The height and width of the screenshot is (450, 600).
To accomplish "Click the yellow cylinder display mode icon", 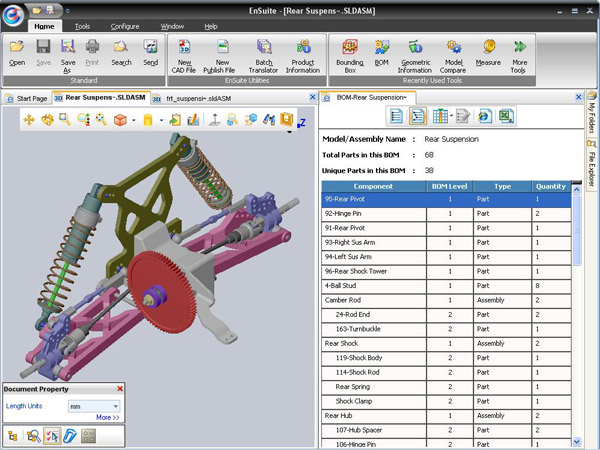I will pos(148,120).
